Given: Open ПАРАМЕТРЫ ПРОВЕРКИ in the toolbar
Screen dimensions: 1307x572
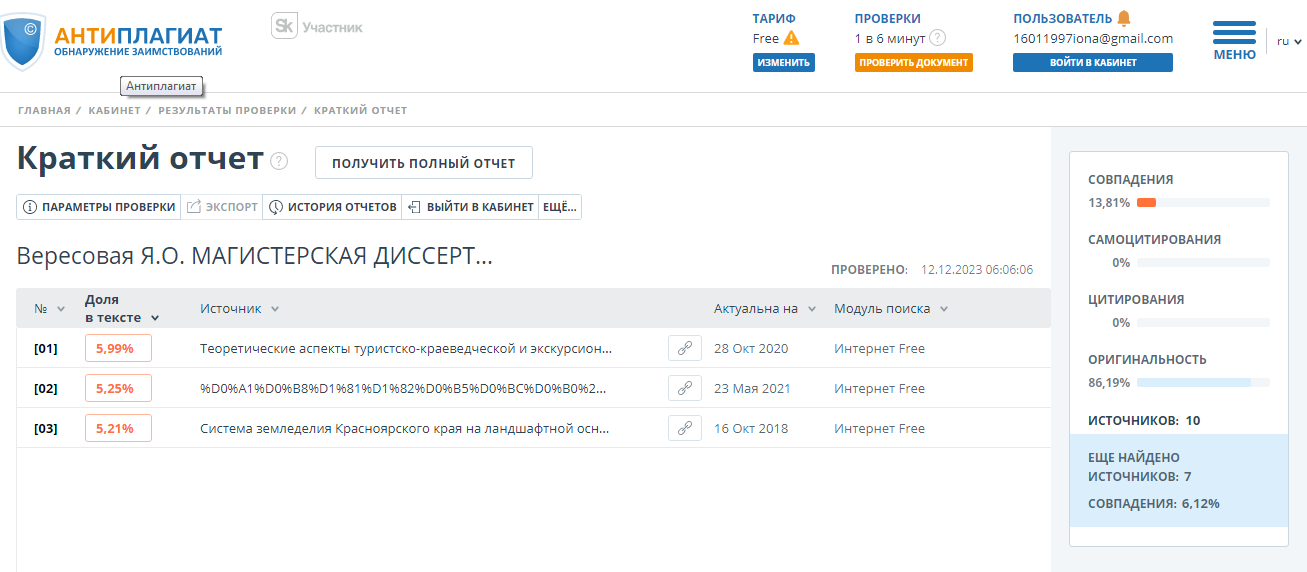Looking at the screenshot, I should pyautogui.click(x=99, y=207).
